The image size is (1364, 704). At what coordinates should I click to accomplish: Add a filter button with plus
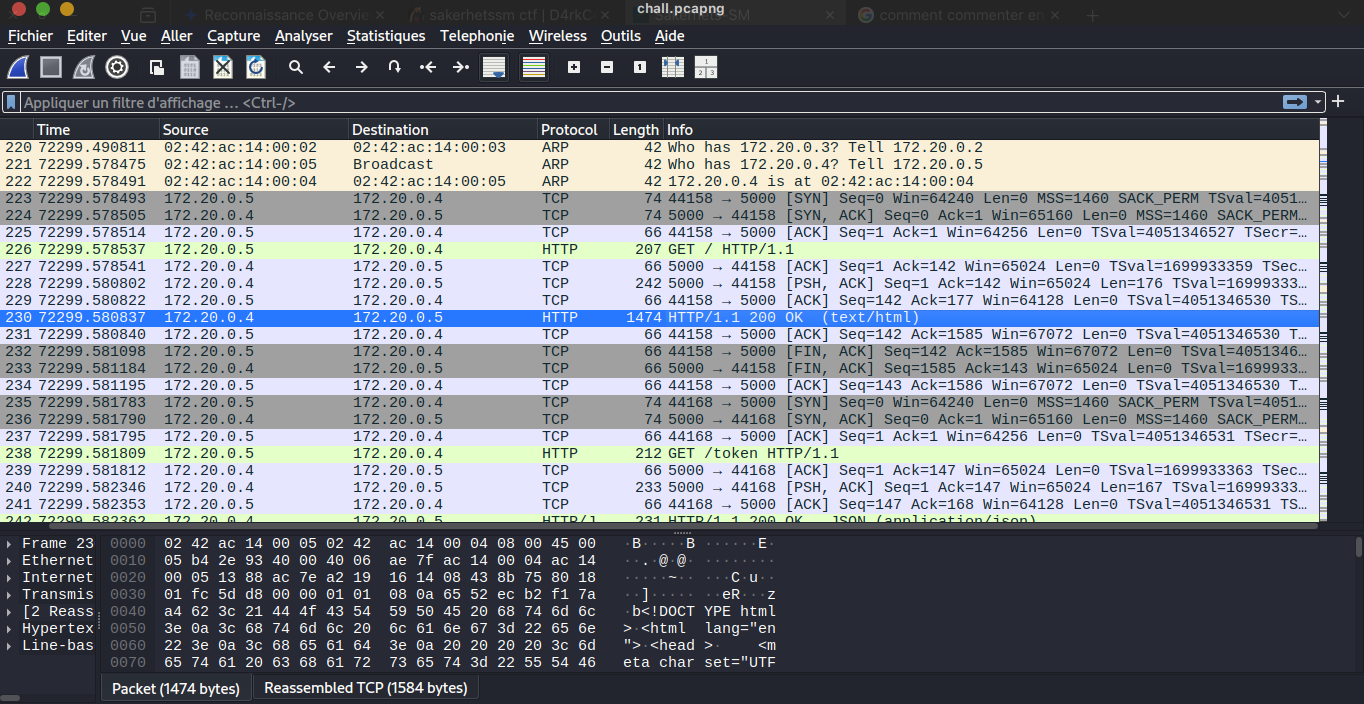[1339, 102]
